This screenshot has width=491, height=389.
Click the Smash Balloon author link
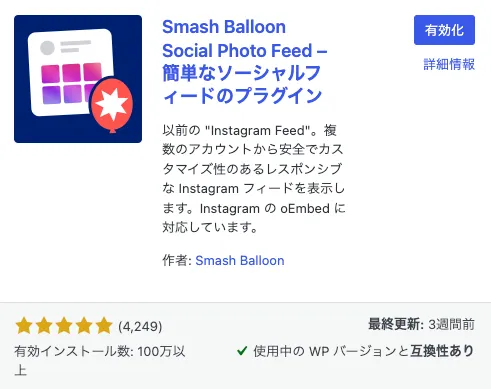[x=240, y=260]
